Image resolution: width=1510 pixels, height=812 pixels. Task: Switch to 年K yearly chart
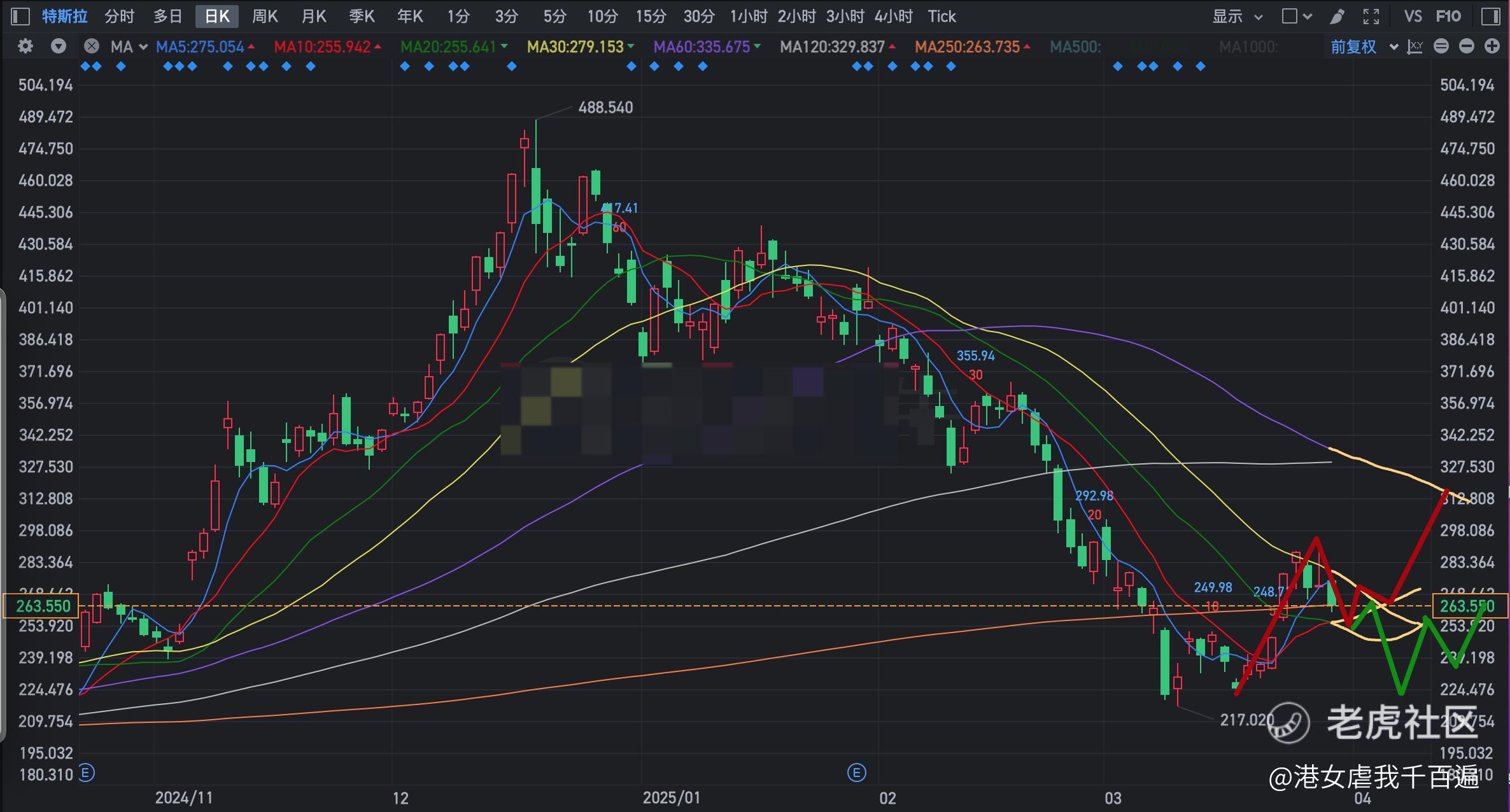(x=410, y=16)
